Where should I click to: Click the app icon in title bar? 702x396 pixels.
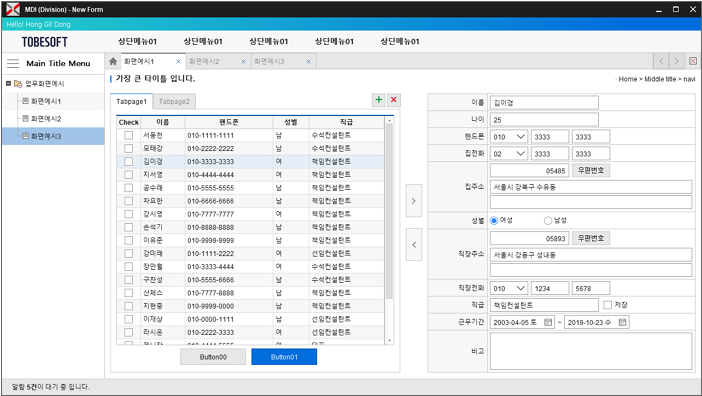tap(13, 9)
